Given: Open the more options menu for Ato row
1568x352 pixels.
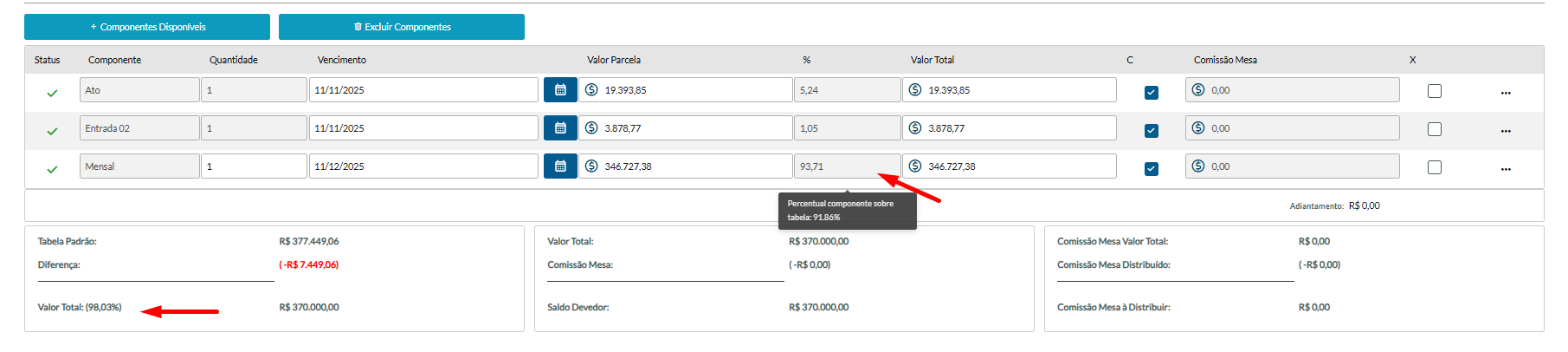Looking at the screenshot, I should [x=1506, y=93].
